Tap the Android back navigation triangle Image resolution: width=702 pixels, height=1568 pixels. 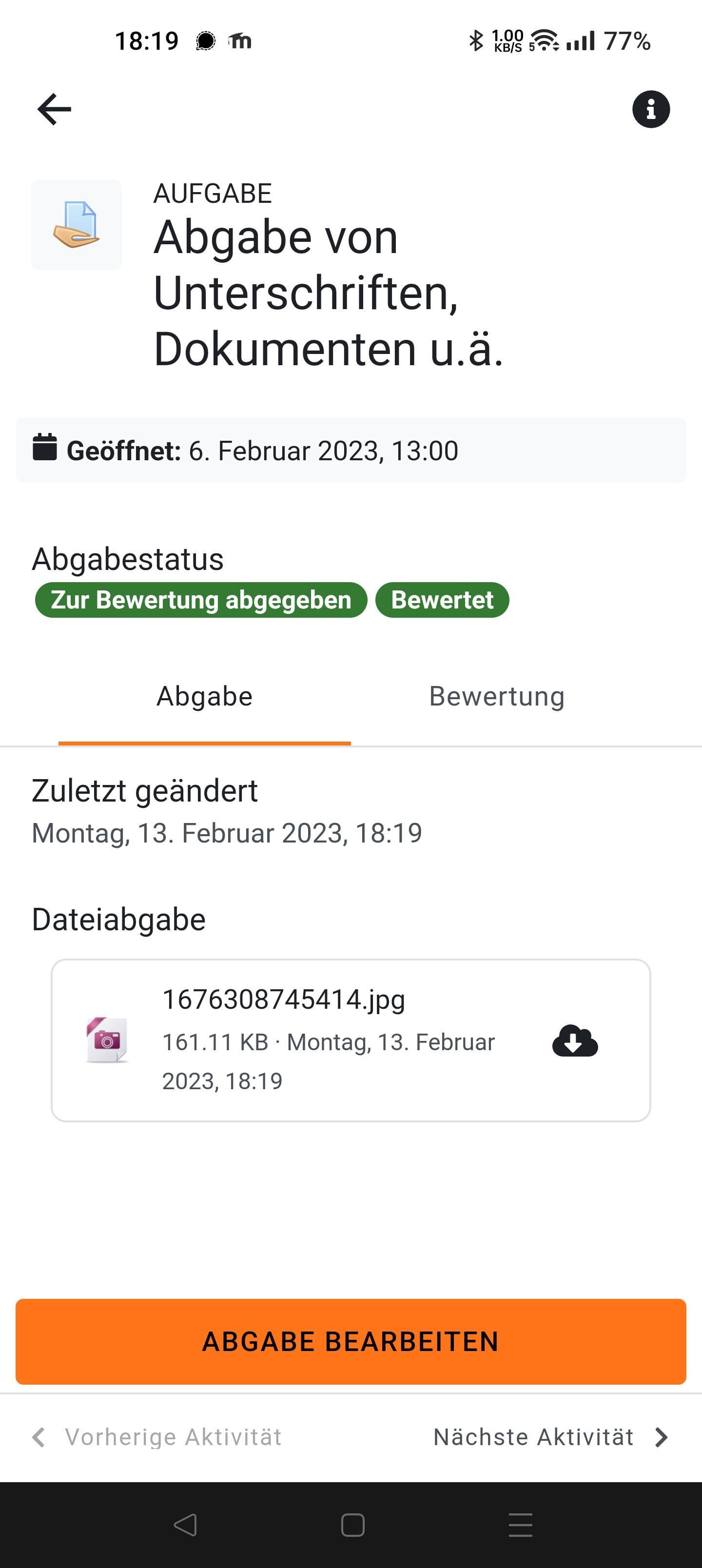coord(185,1525)
